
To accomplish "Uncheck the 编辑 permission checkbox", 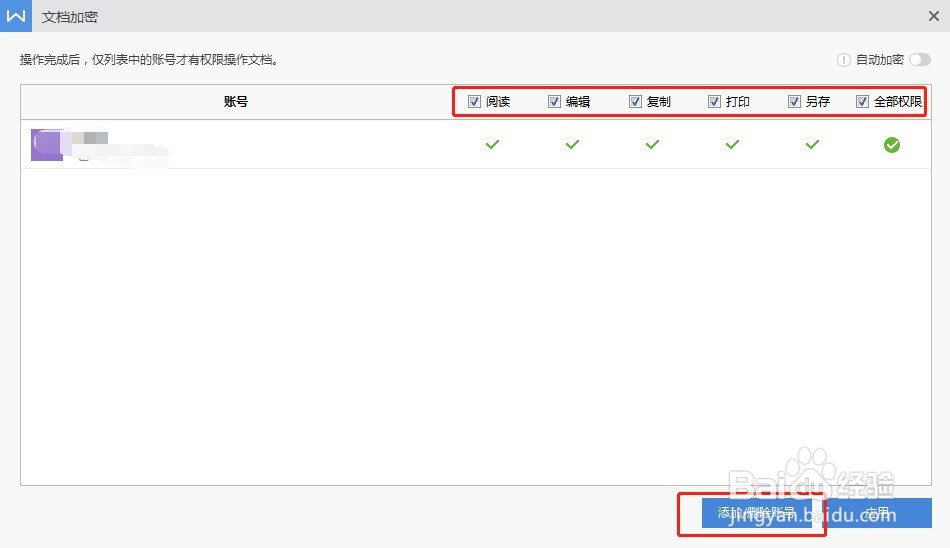I will (554, 101).
